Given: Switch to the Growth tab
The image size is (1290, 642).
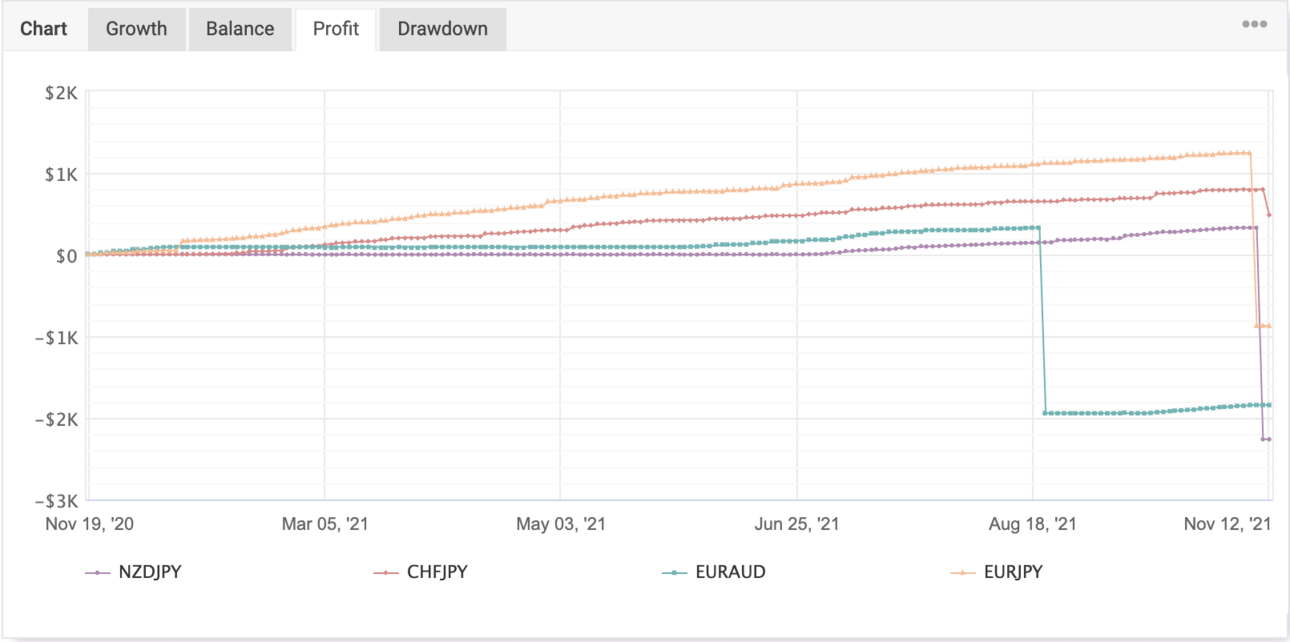Looking at the screenshot, I should pos(136,29).
